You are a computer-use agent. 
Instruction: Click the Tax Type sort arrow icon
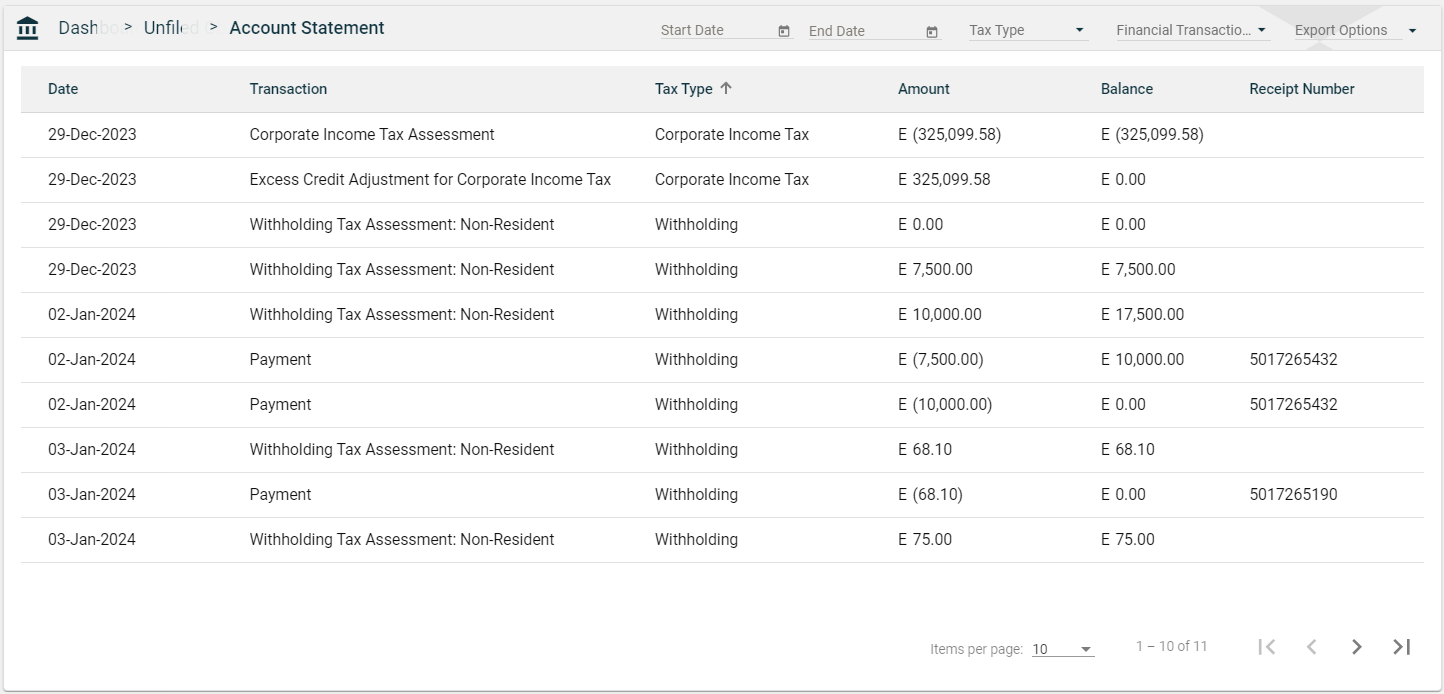(x=726, y=88)
